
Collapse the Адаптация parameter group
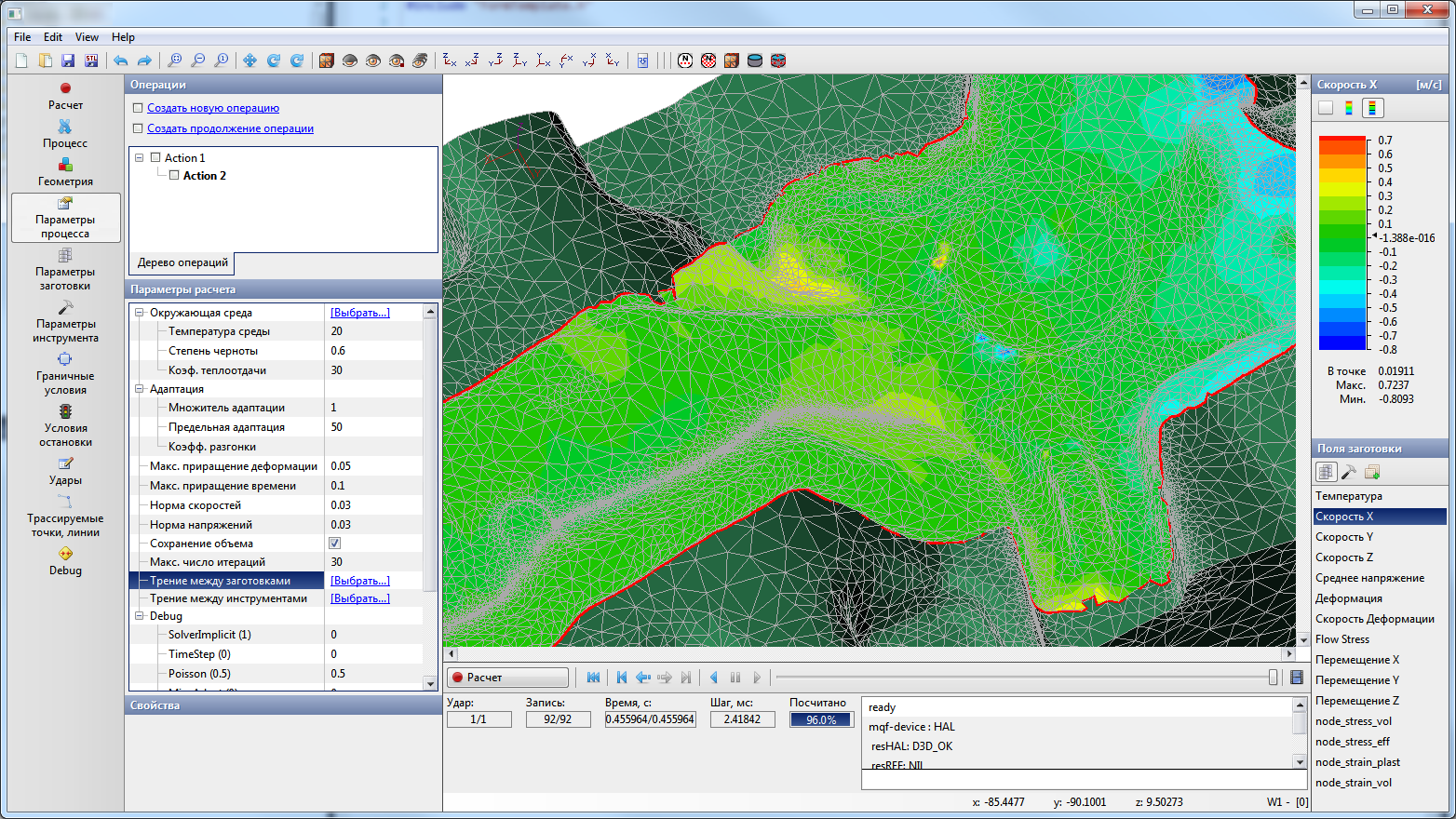pos(140,389)
